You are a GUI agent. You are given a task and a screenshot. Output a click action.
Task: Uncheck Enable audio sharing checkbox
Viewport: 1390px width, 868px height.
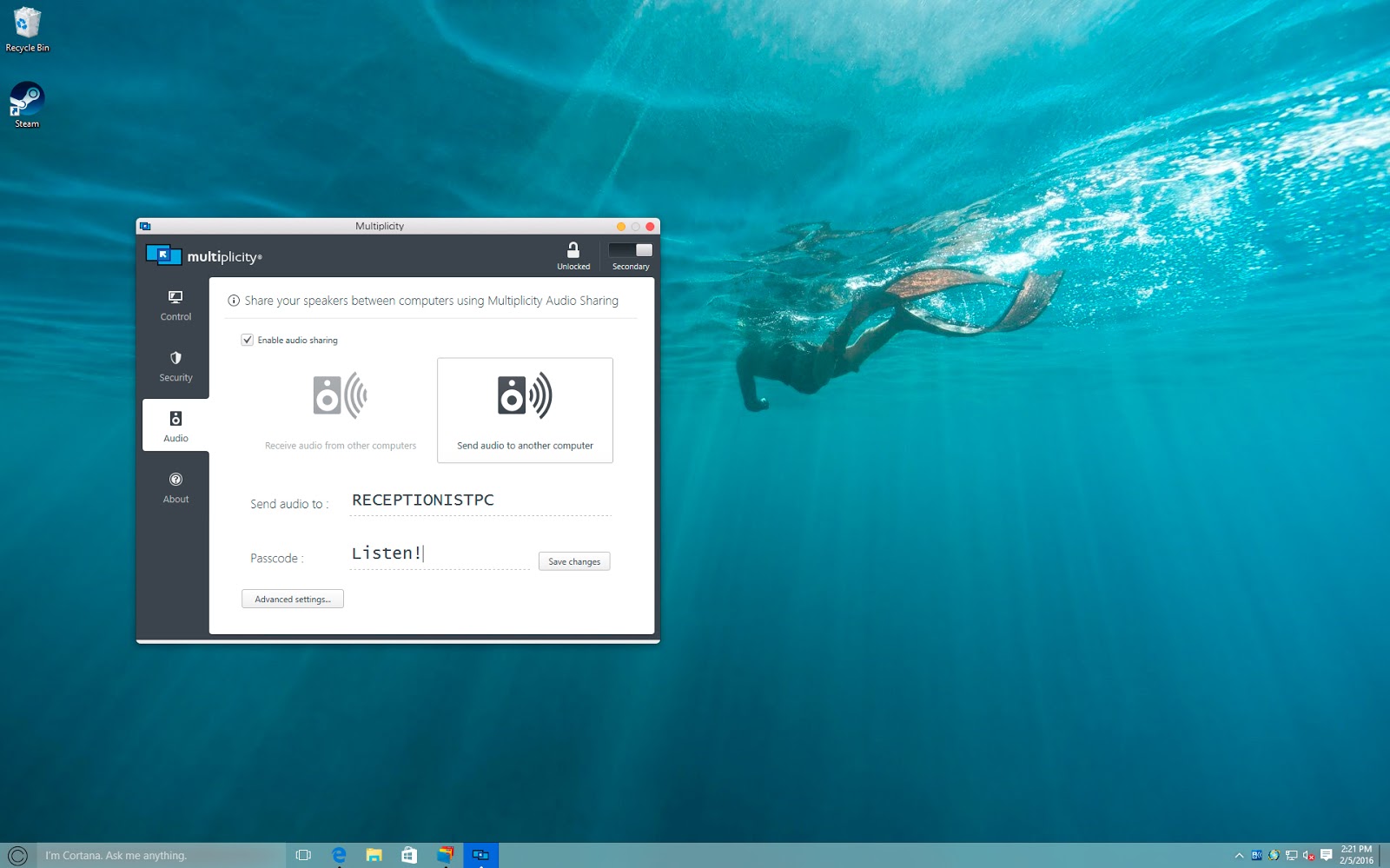coord(248,340)
